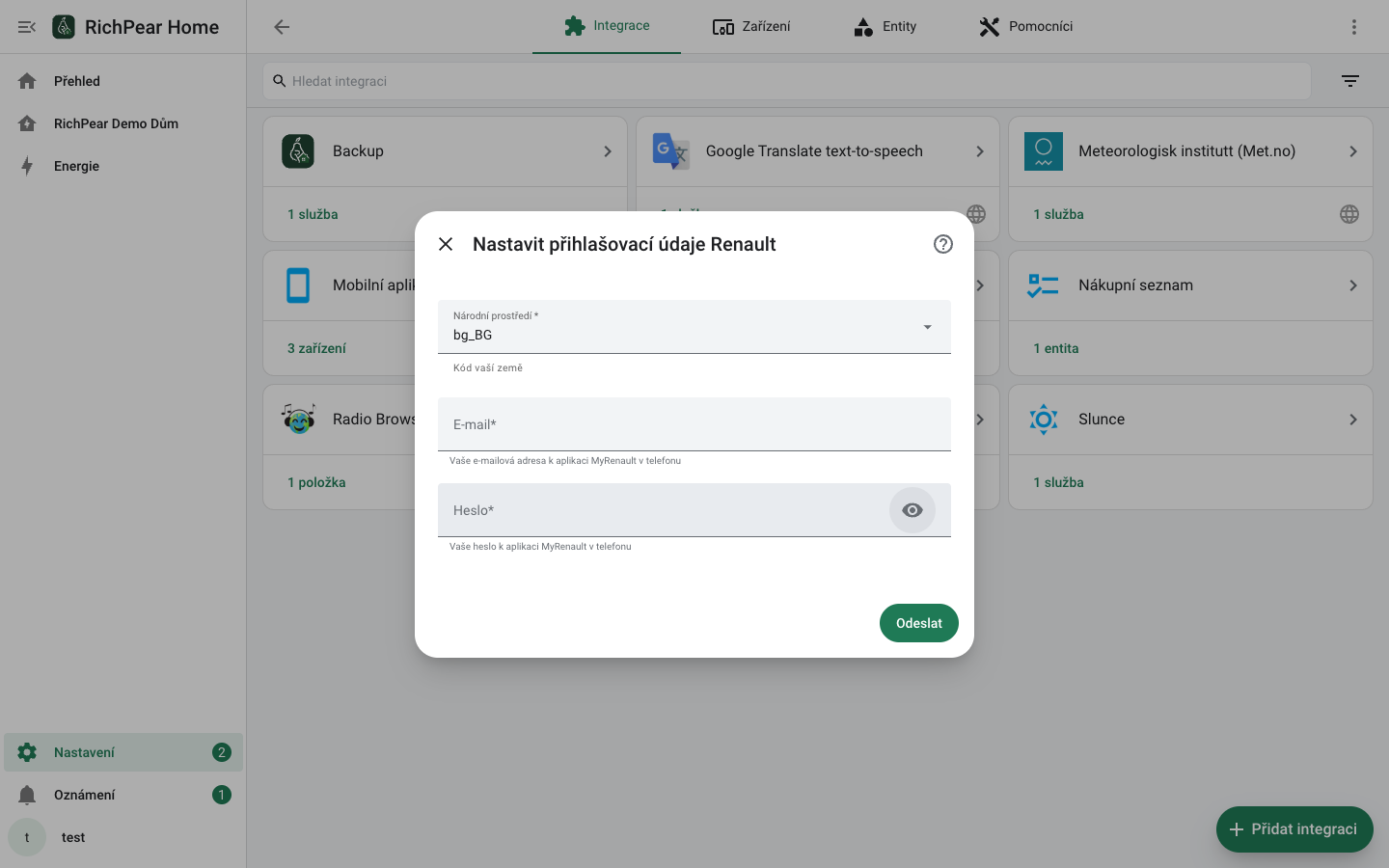The width and height of the screenshot is (1389, 868).
Task: Switch to the Zařízení tab
Action: [751, 26]
